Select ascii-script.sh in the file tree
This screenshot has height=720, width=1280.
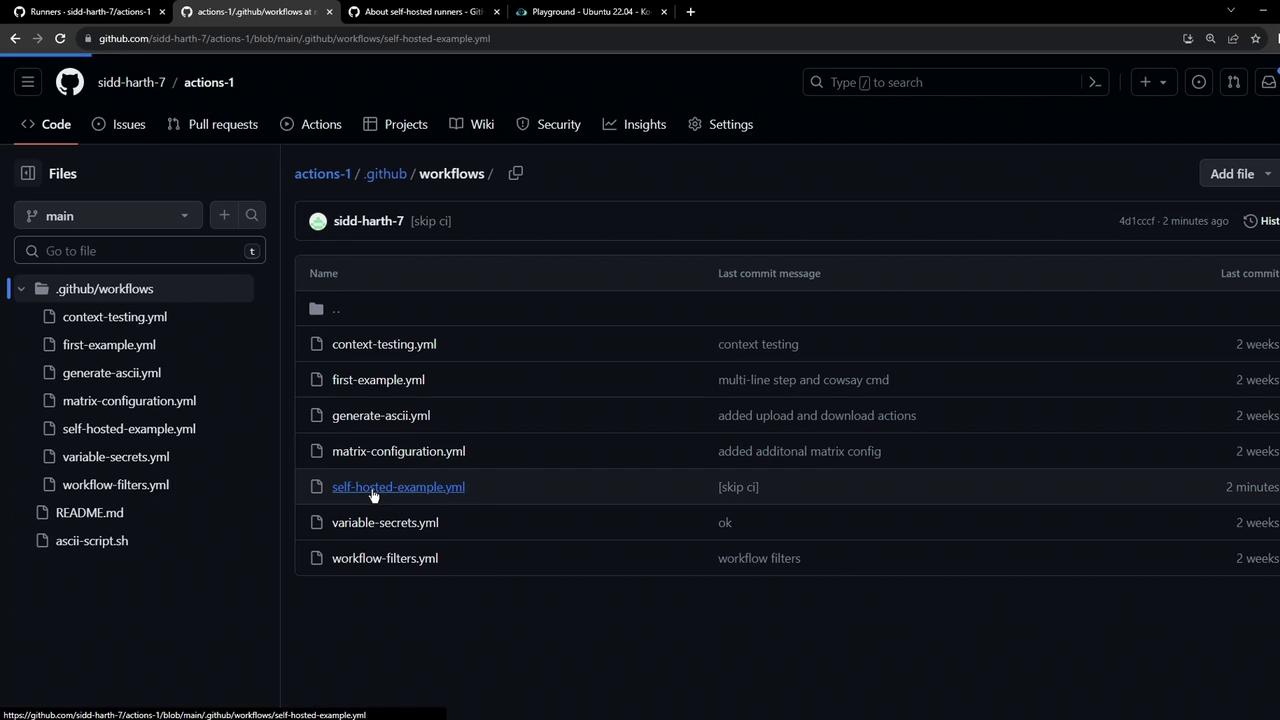coord(92,541)
